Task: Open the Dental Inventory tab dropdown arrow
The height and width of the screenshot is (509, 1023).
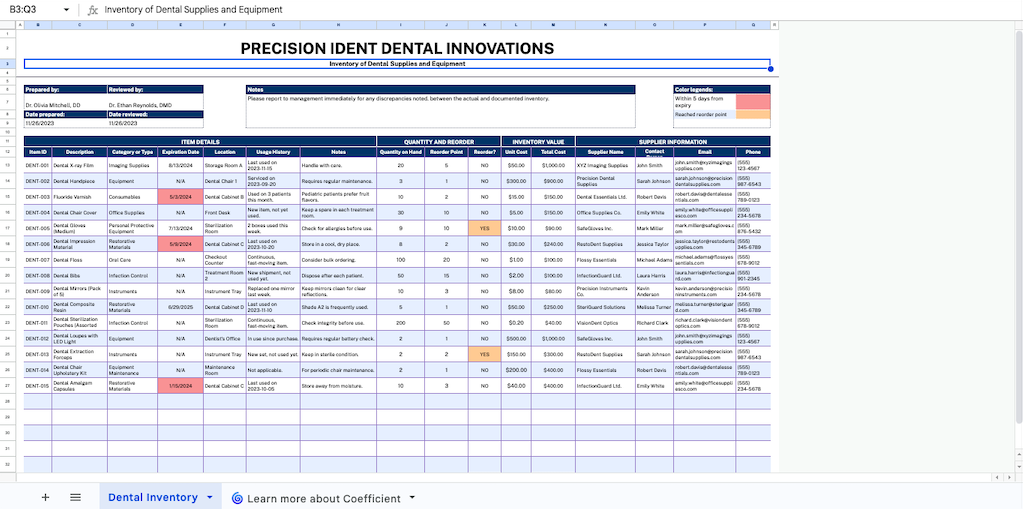Action: 209,497
